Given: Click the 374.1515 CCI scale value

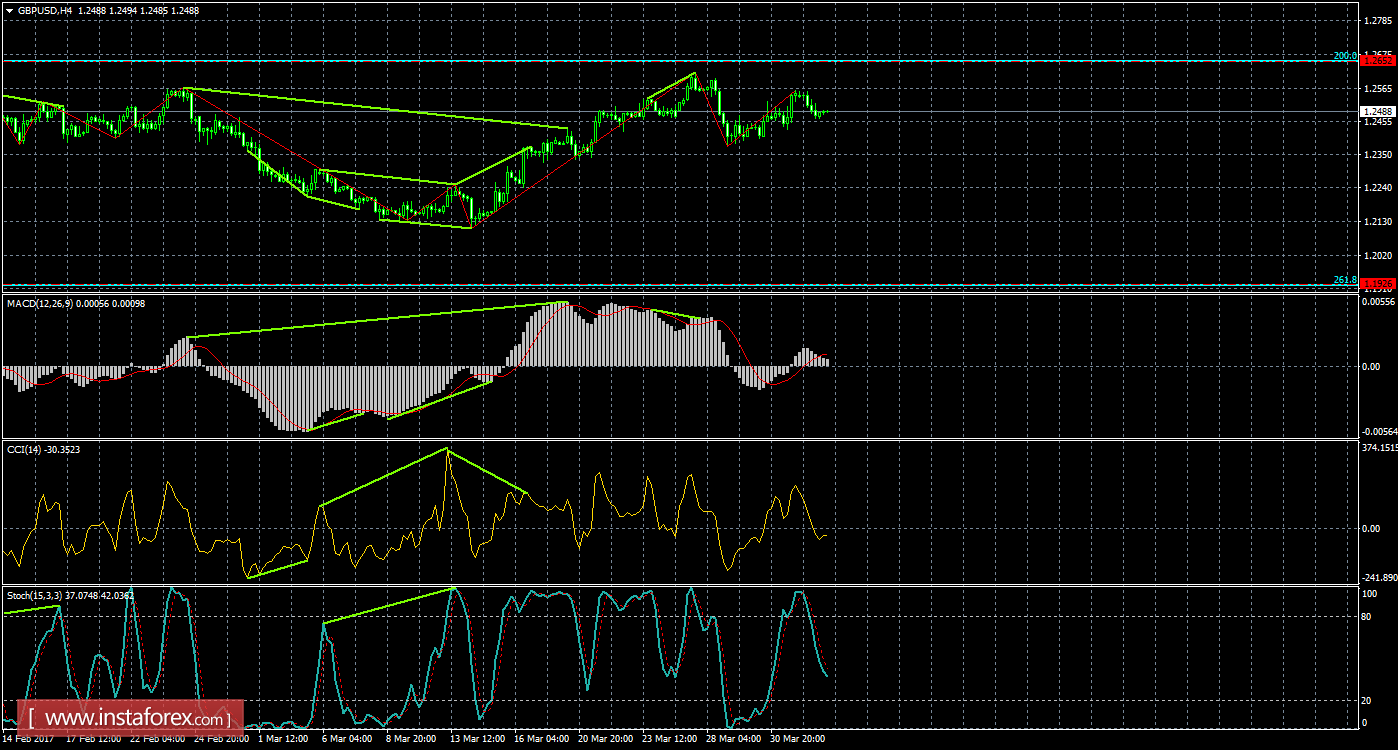Looking at the screenshot, I should [1380, 449].
